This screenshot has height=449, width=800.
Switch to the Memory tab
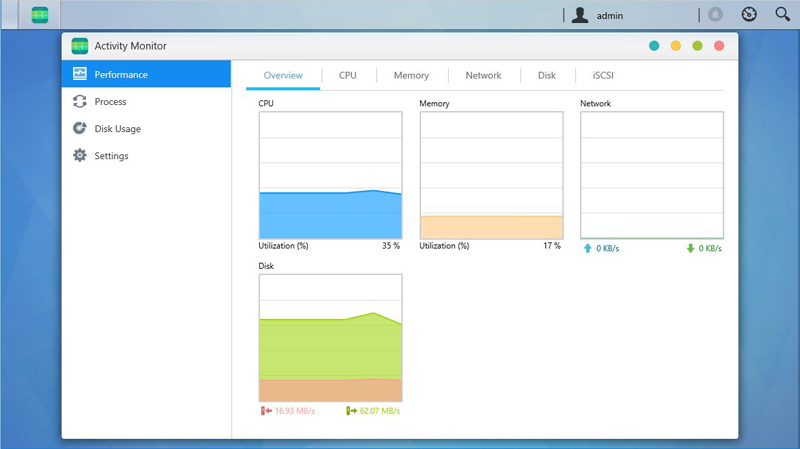tap(411, 75)
